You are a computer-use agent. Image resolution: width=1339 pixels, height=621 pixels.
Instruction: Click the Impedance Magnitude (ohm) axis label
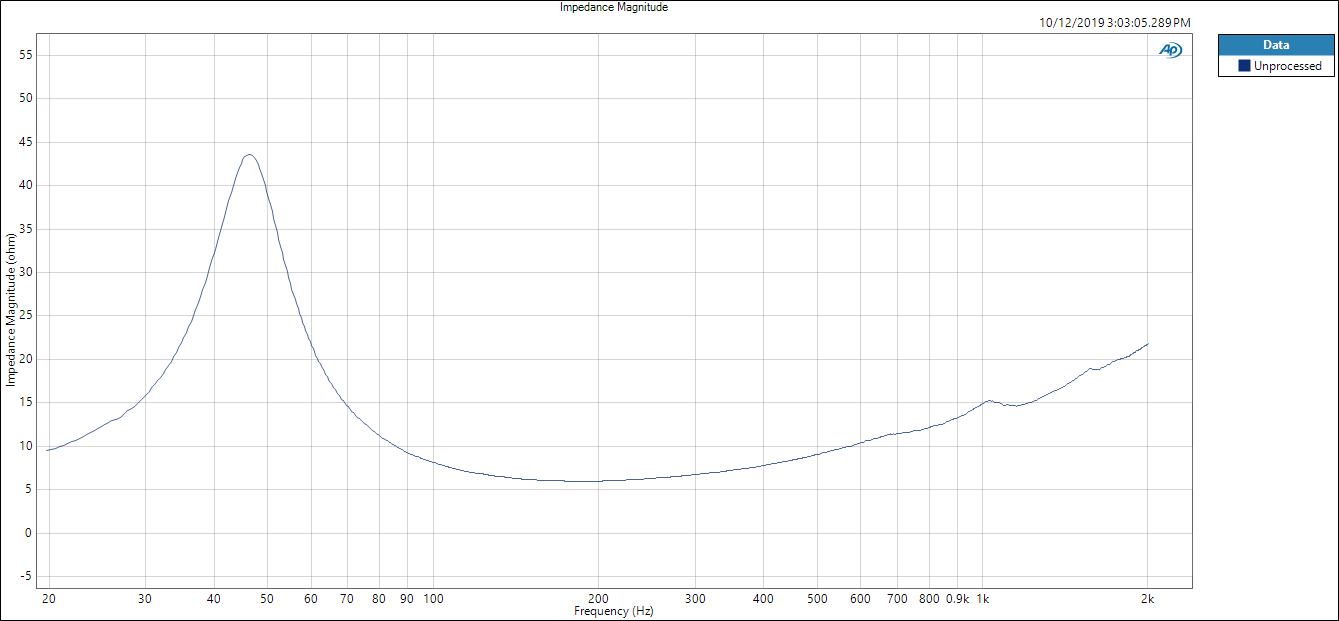point(11,309)
